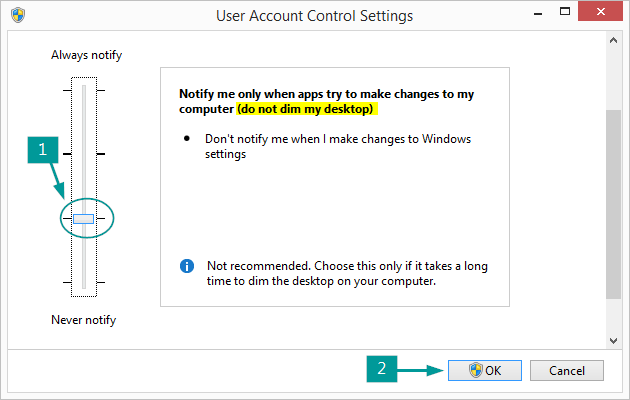Set slider to bottom Never notify tick
630x400 pixels.
coord(84,282)
